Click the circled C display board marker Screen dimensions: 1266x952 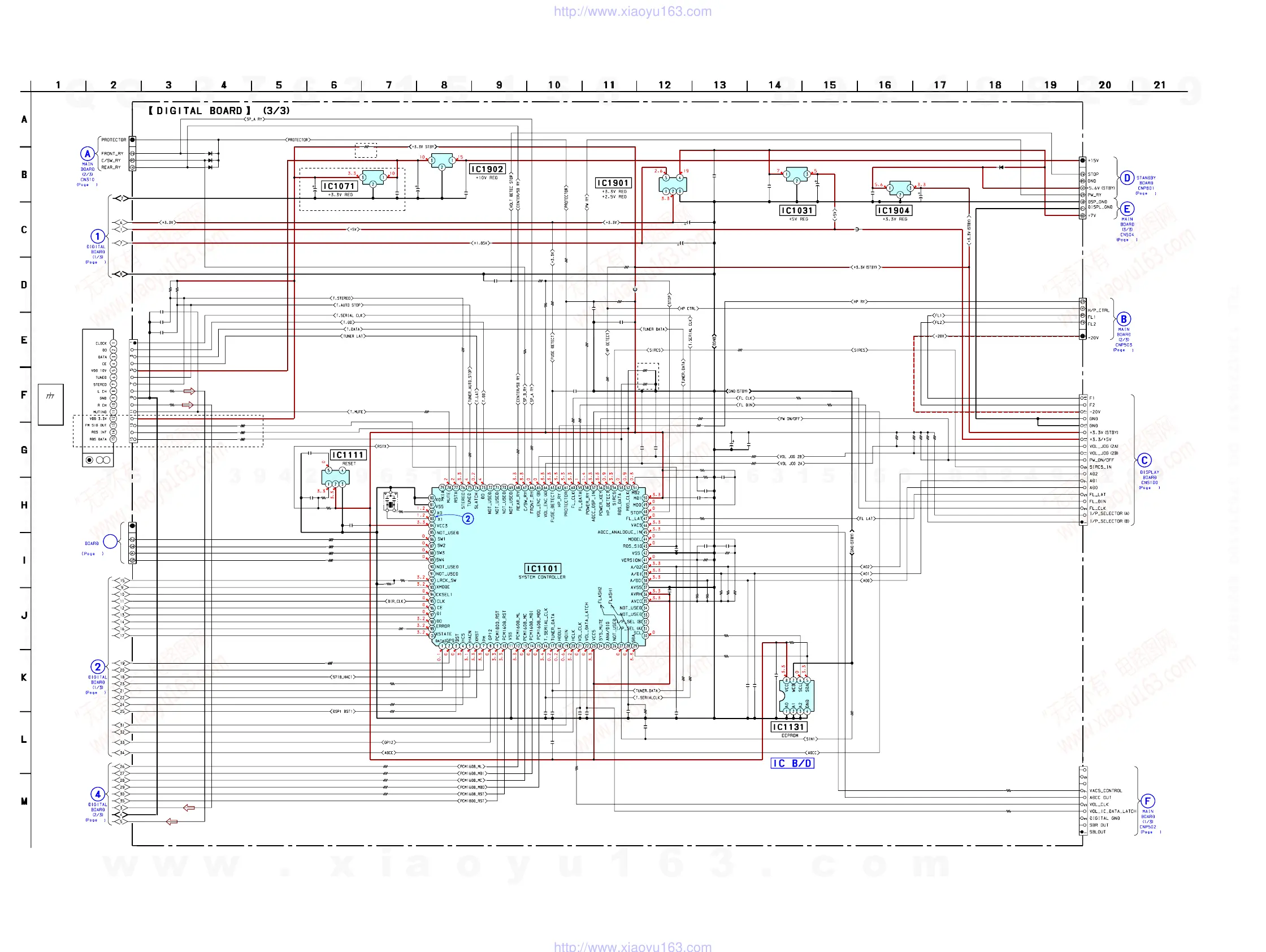[x=1144, y=460]
